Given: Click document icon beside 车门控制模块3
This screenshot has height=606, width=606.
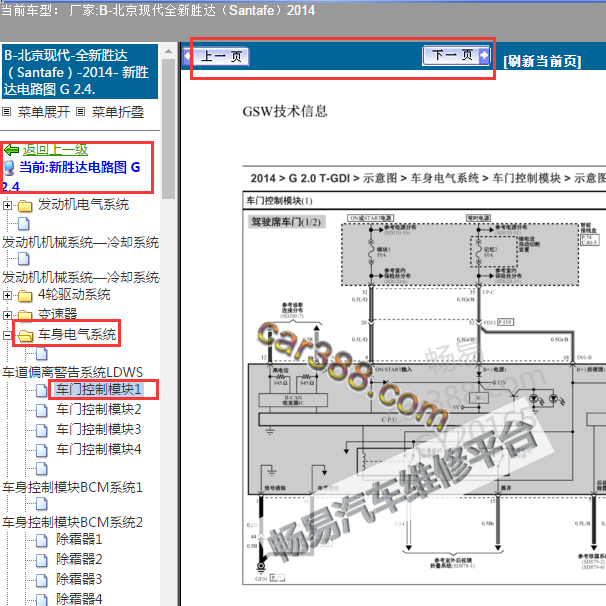Looking at the screenshot, I should (42, 430).
